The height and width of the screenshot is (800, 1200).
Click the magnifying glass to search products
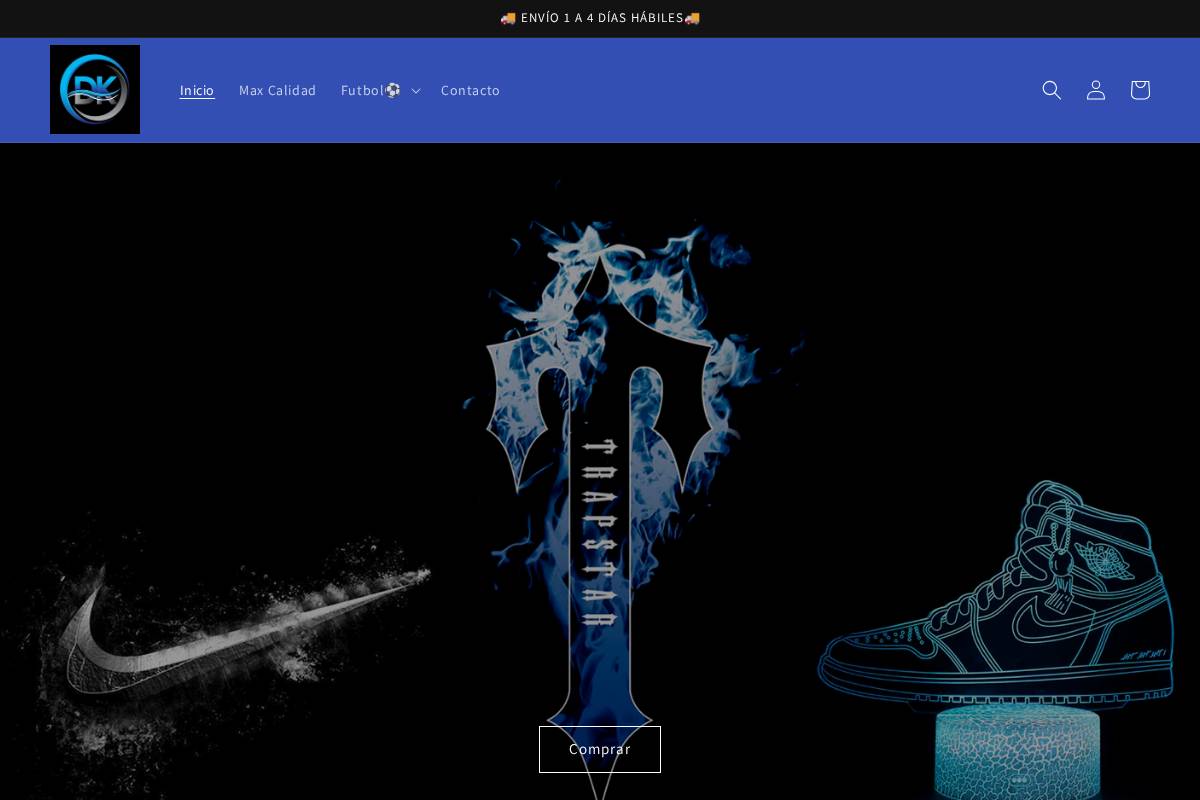click(x=1052, y=90)
